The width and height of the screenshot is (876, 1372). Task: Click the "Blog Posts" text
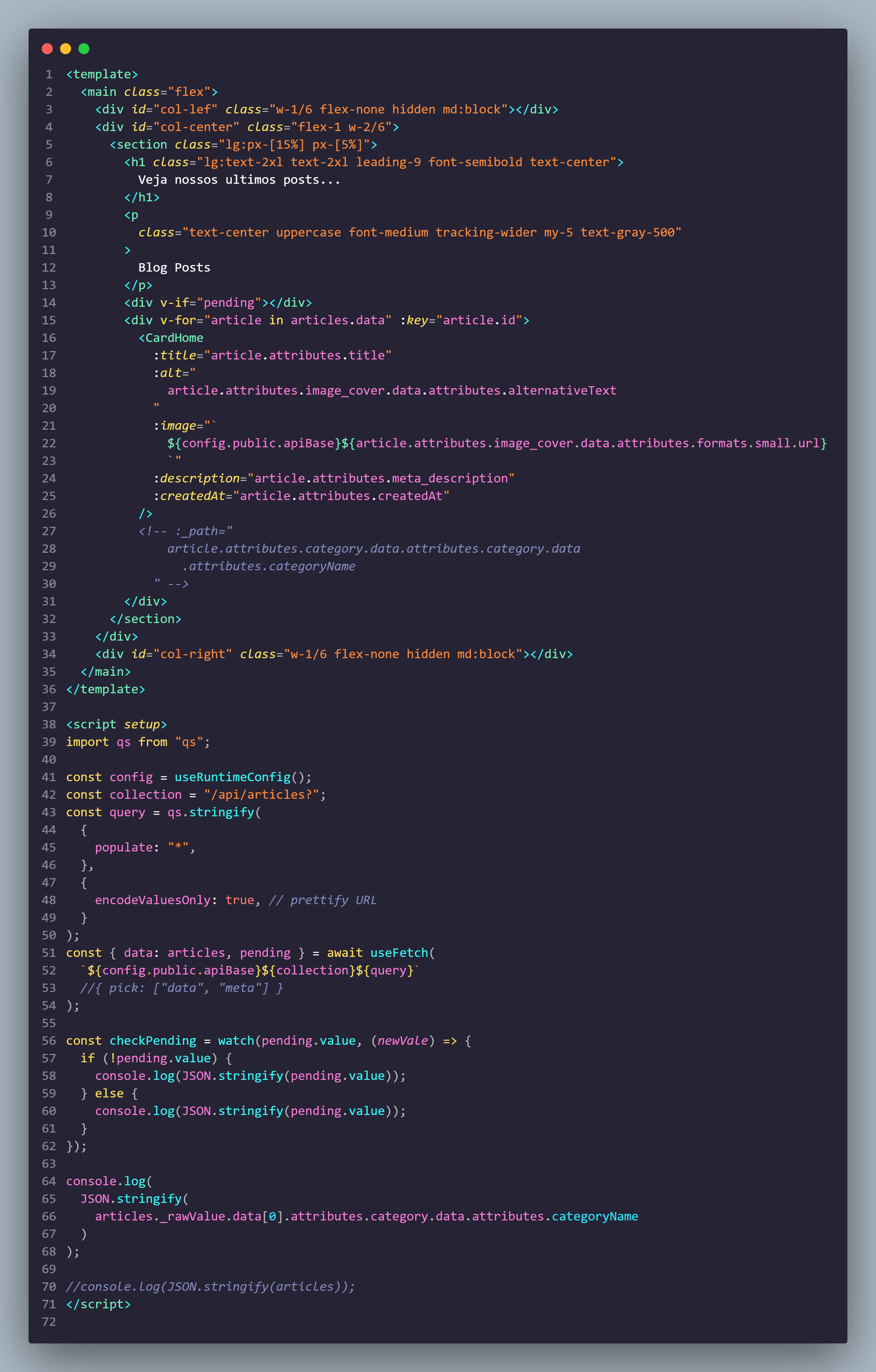point(174,268)
